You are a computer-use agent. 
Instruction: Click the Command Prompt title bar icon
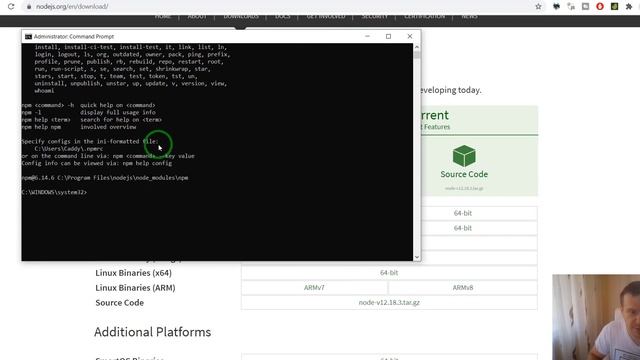[28, 36]
